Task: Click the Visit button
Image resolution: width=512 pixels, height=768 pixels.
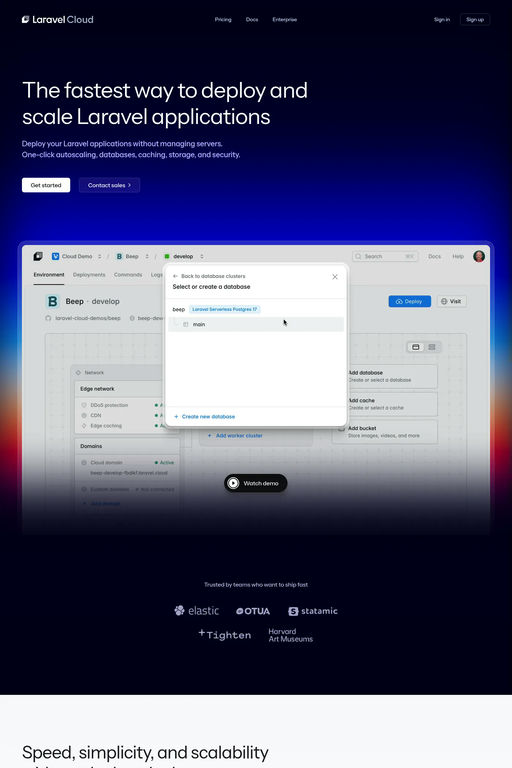Action: (451, 301)
